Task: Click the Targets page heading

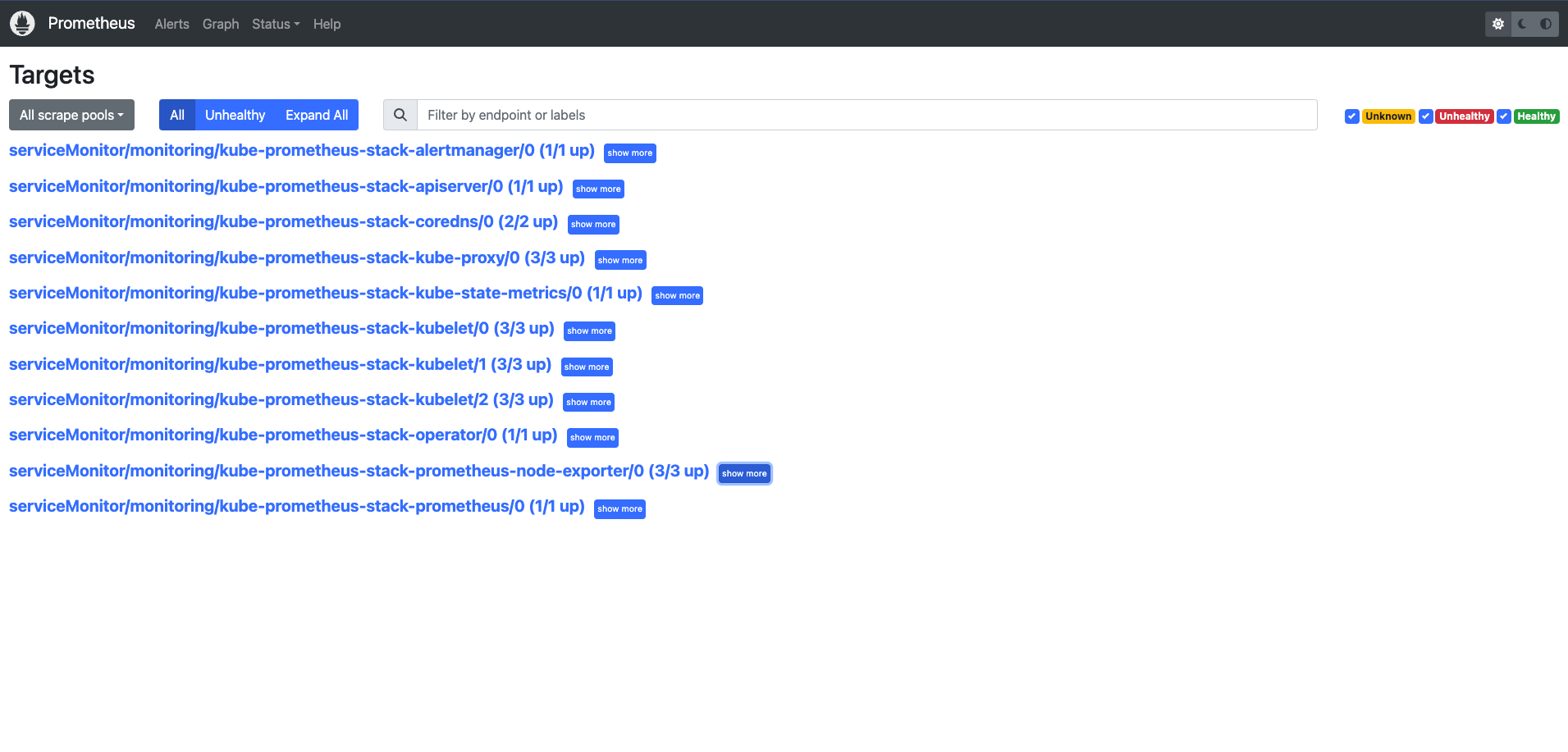Action: click(52, 75)
